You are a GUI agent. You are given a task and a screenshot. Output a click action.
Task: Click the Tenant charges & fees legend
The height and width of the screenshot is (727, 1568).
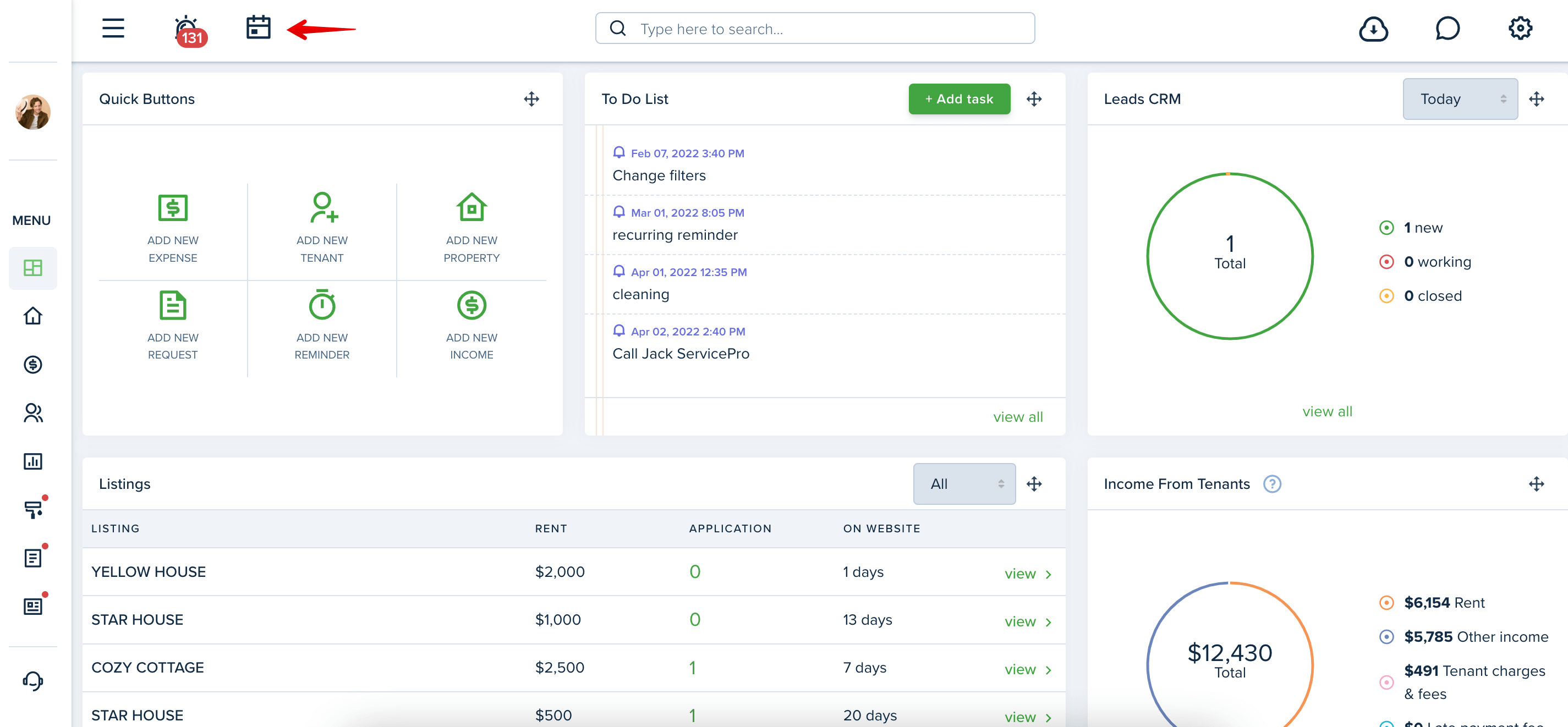click(x=1461, y=682)
